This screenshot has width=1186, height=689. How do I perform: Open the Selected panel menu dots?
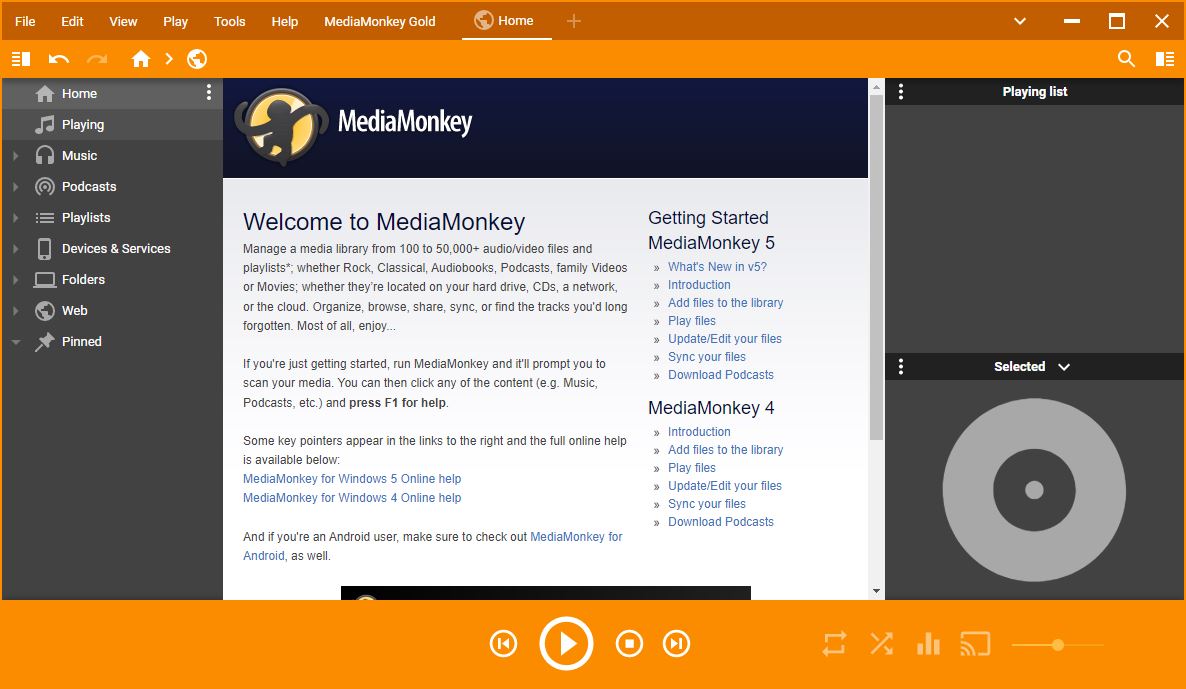900,367
